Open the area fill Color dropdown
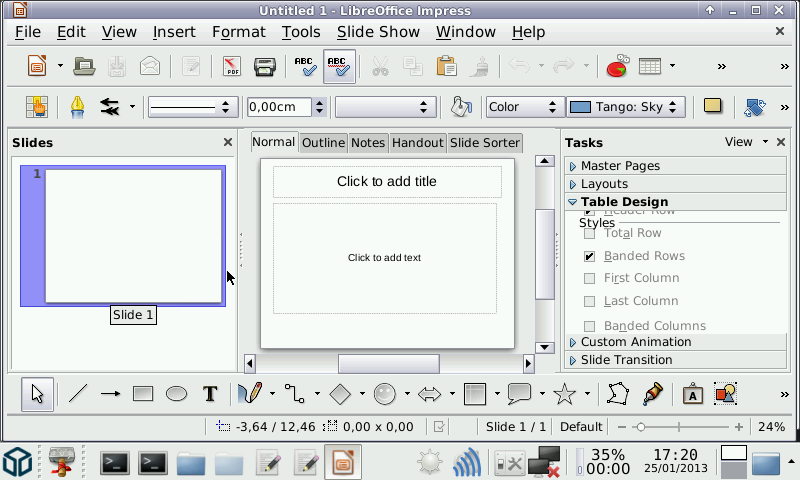Image resolution: width=800 pixels, height=480 pixels. [525, 107]
